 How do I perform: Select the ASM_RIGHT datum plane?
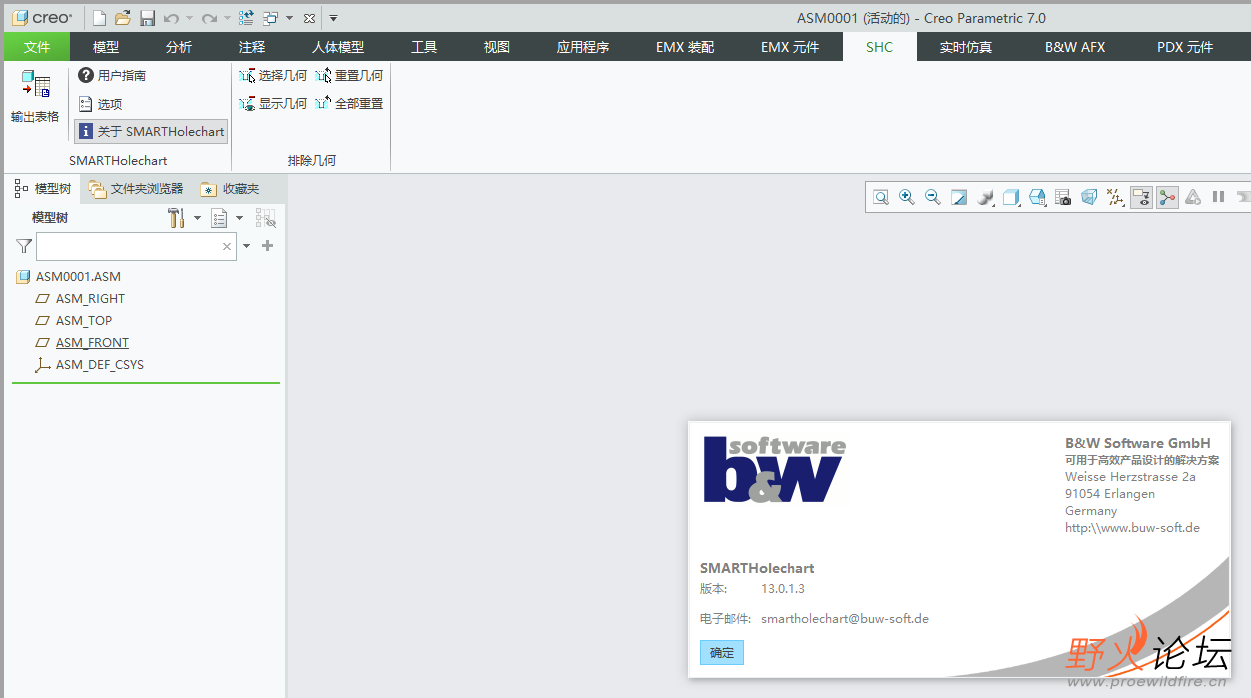coord(90,299)
